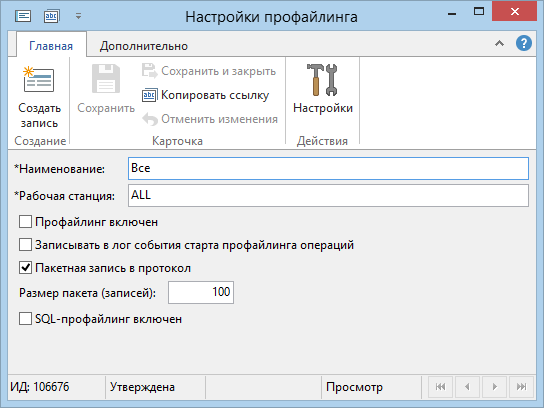
Task: Click the card view icon in title bar
Action: [23, 16]
